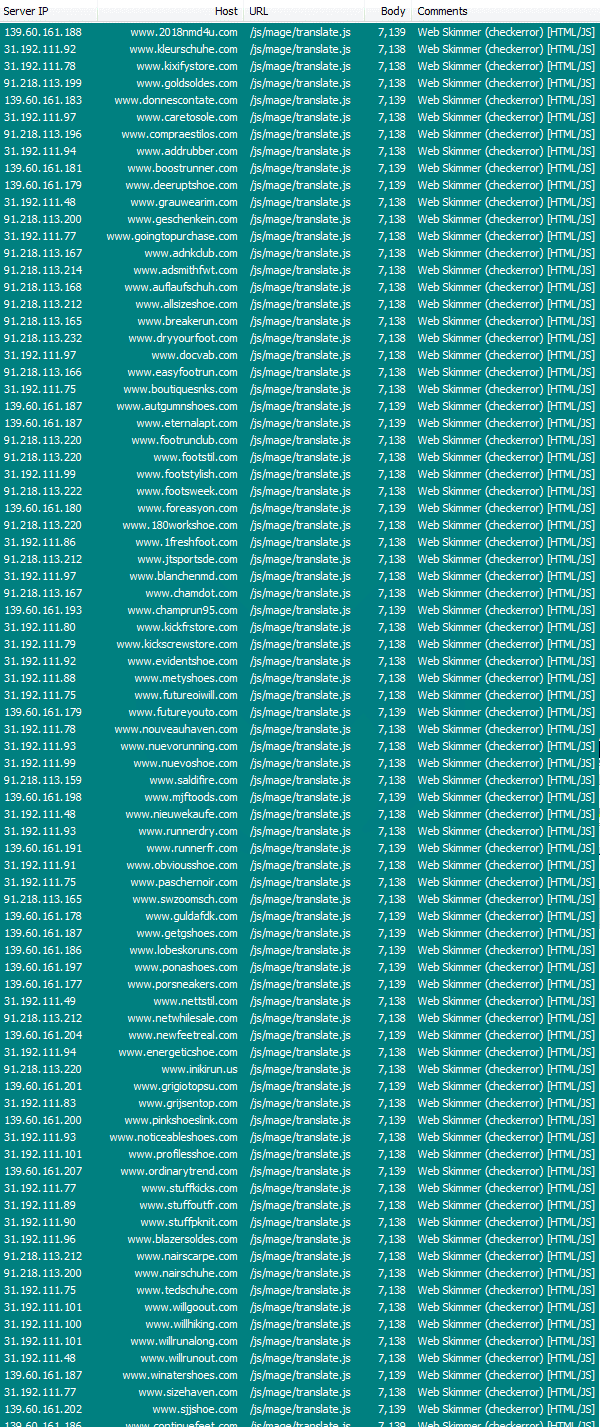Click www.lobeskoruns.com host
This screenshot has height=1427, width=600.
183,950
